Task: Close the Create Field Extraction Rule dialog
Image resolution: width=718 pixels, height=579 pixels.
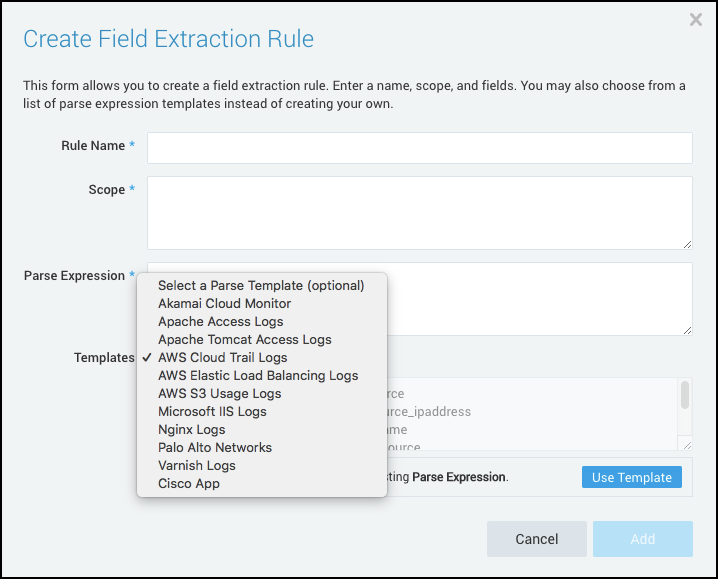Action: tap(696, 20)
